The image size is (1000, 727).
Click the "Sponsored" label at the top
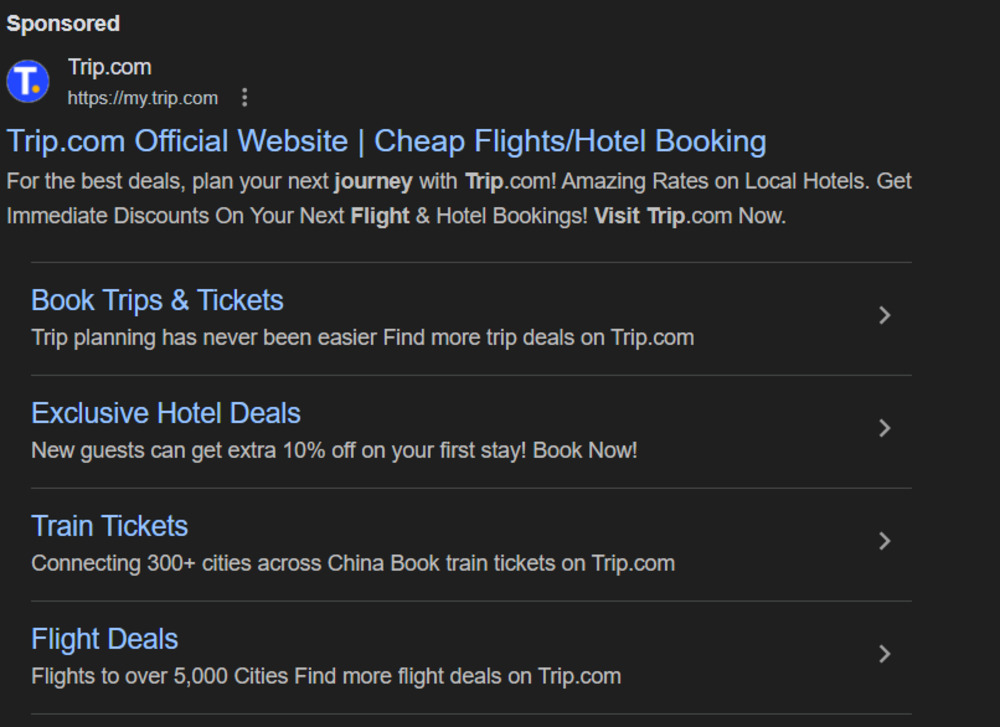click(x=62, y=23)
